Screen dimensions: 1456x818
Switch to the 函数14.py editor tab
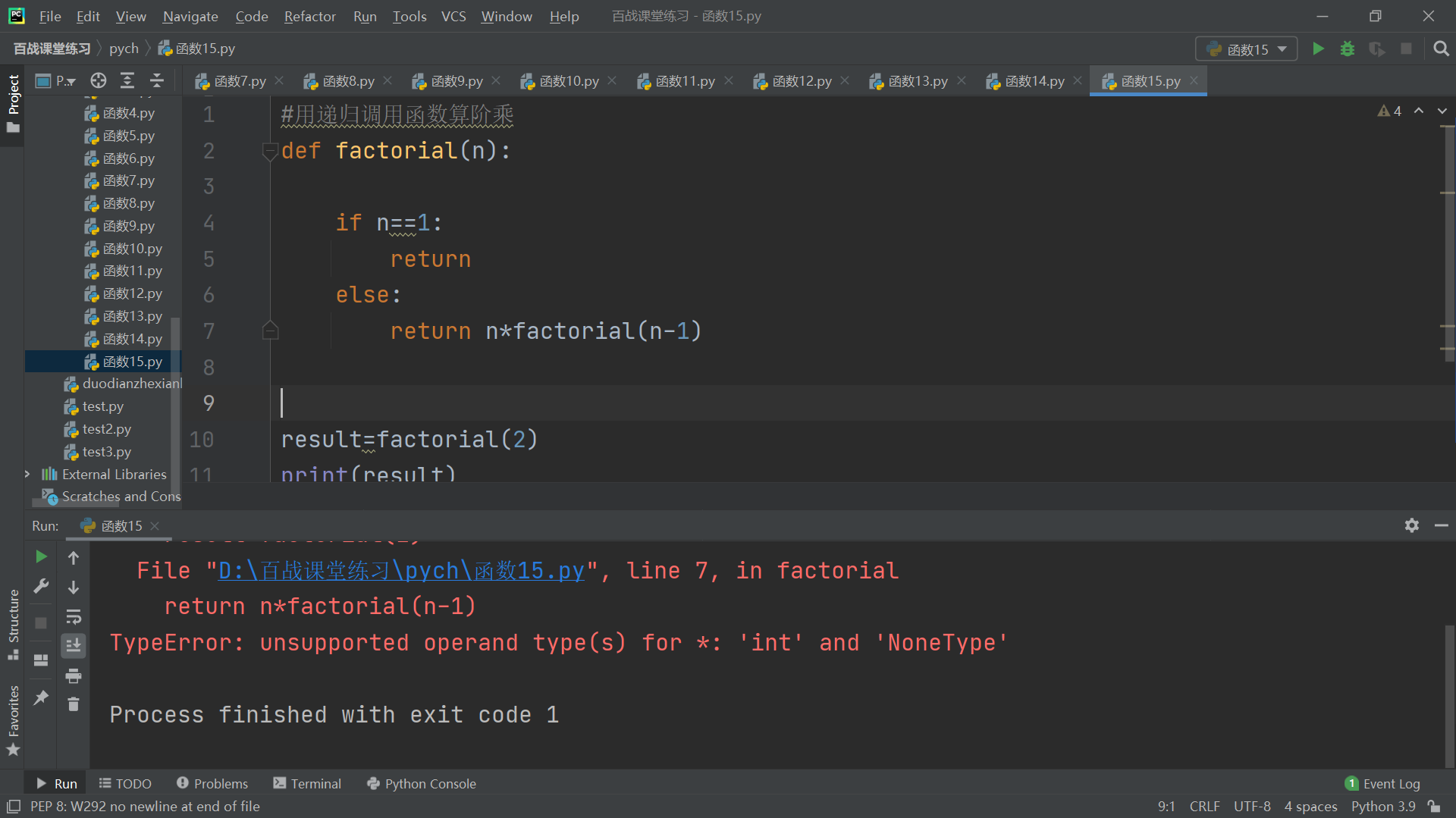1034,81
